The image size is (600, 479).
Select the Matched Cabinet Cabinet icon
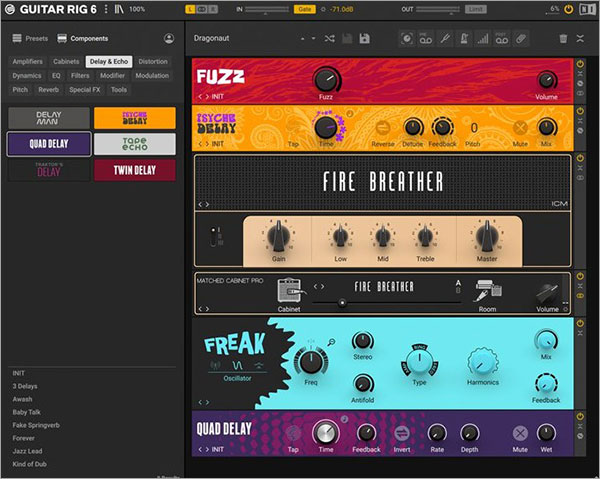click(290, 291)
